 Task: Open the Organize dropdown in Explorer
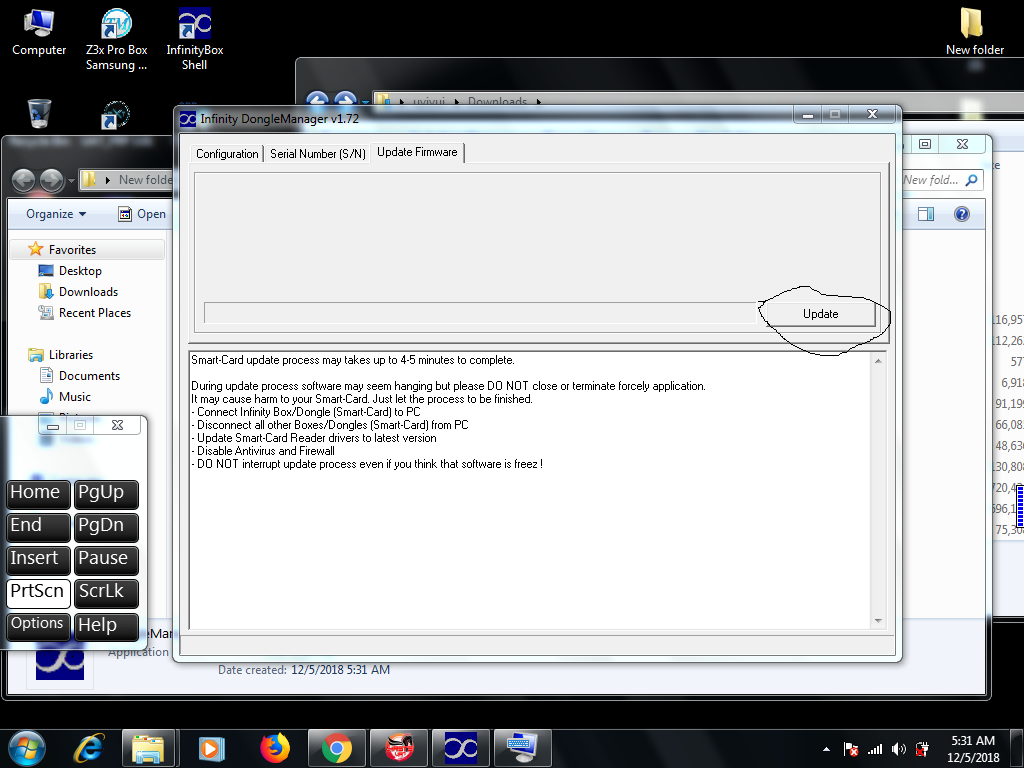[x=56, y=214]
